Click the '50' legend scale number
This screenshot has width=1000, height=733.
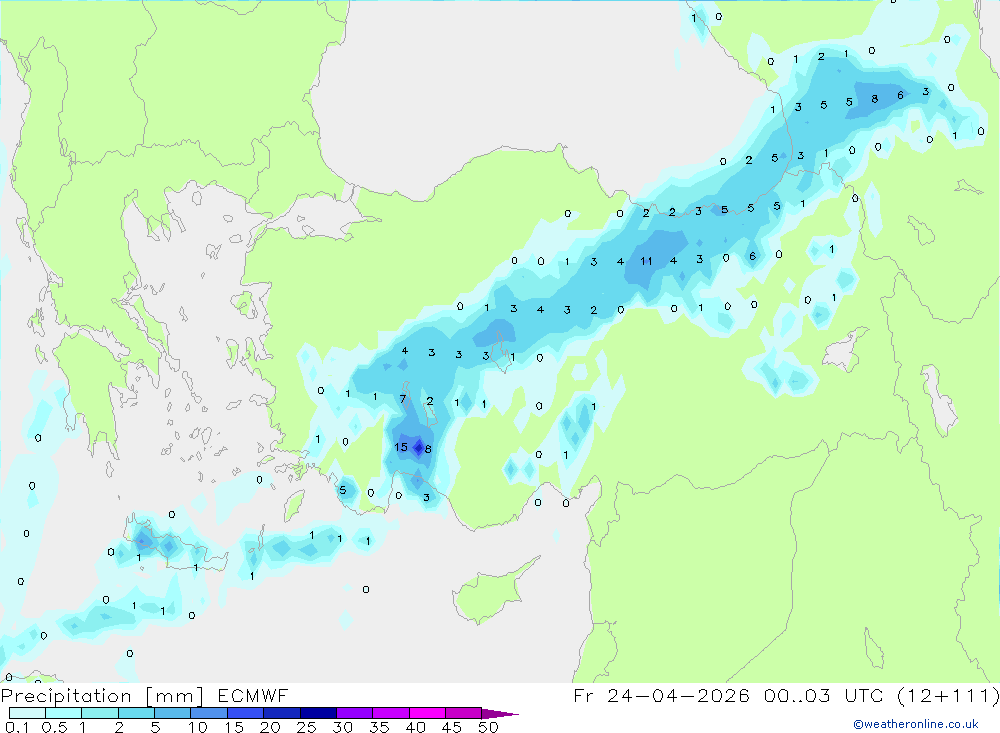(x=488, y=727)
